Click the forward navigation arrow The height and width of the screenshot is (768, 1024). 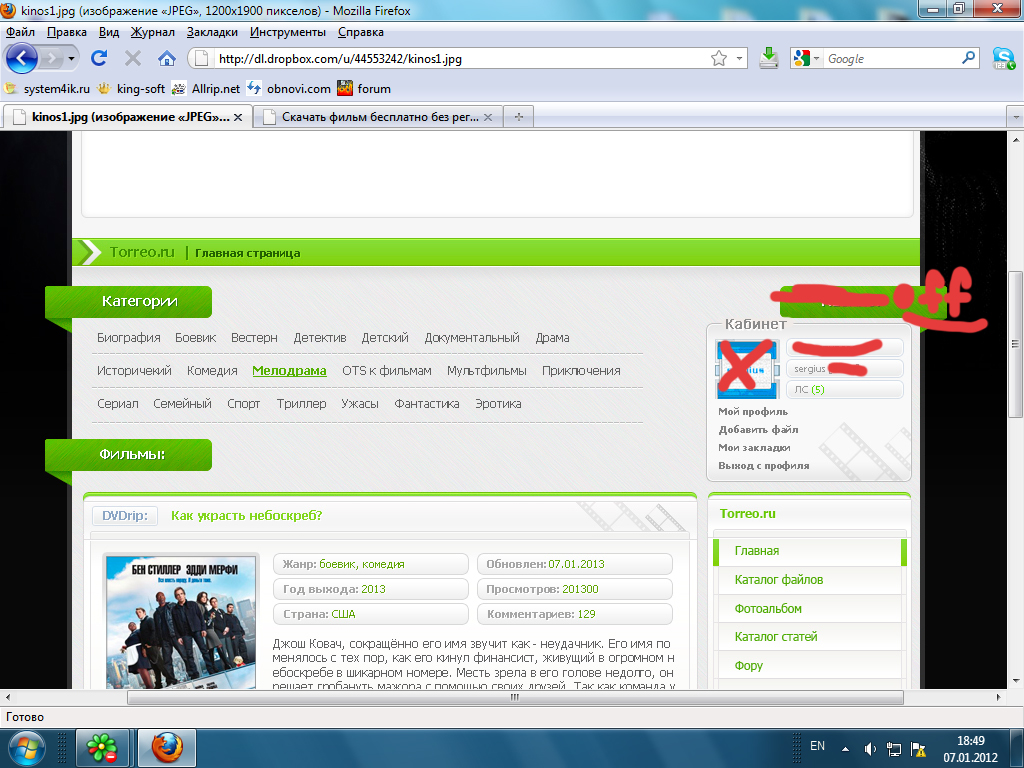click(51, 59)
